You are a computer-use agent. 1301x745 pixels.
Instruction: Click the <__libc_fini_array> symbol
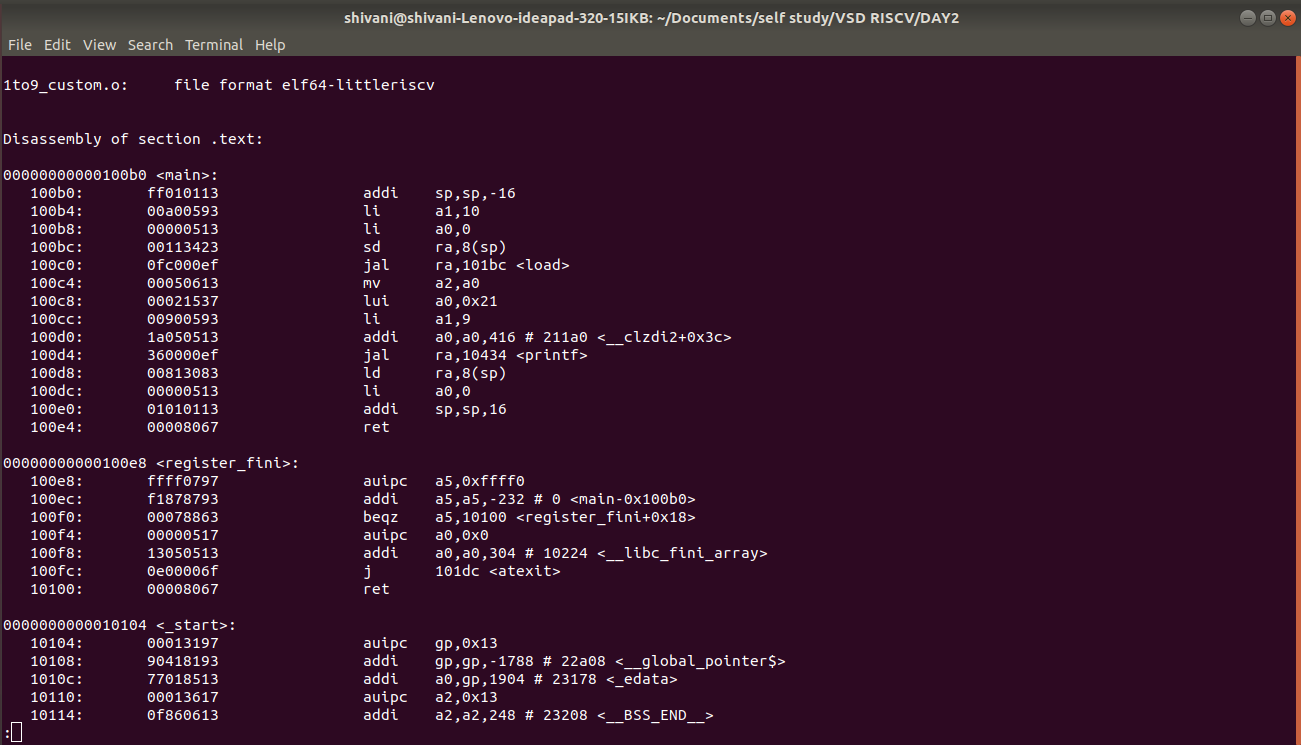point(681,553)
